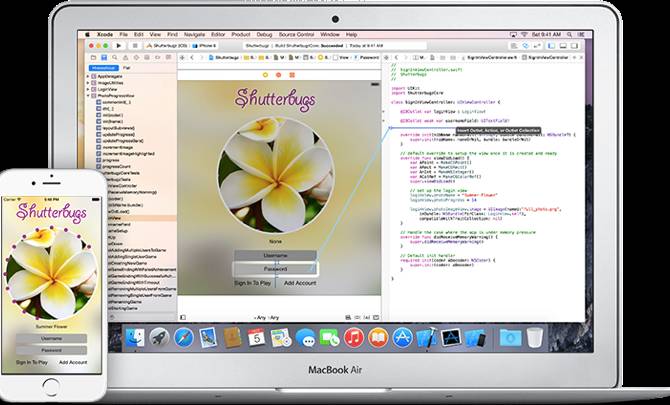Select the assistant editor button
Image resolution: width=670 pixels, height=405 pixels.
[525, 45]
